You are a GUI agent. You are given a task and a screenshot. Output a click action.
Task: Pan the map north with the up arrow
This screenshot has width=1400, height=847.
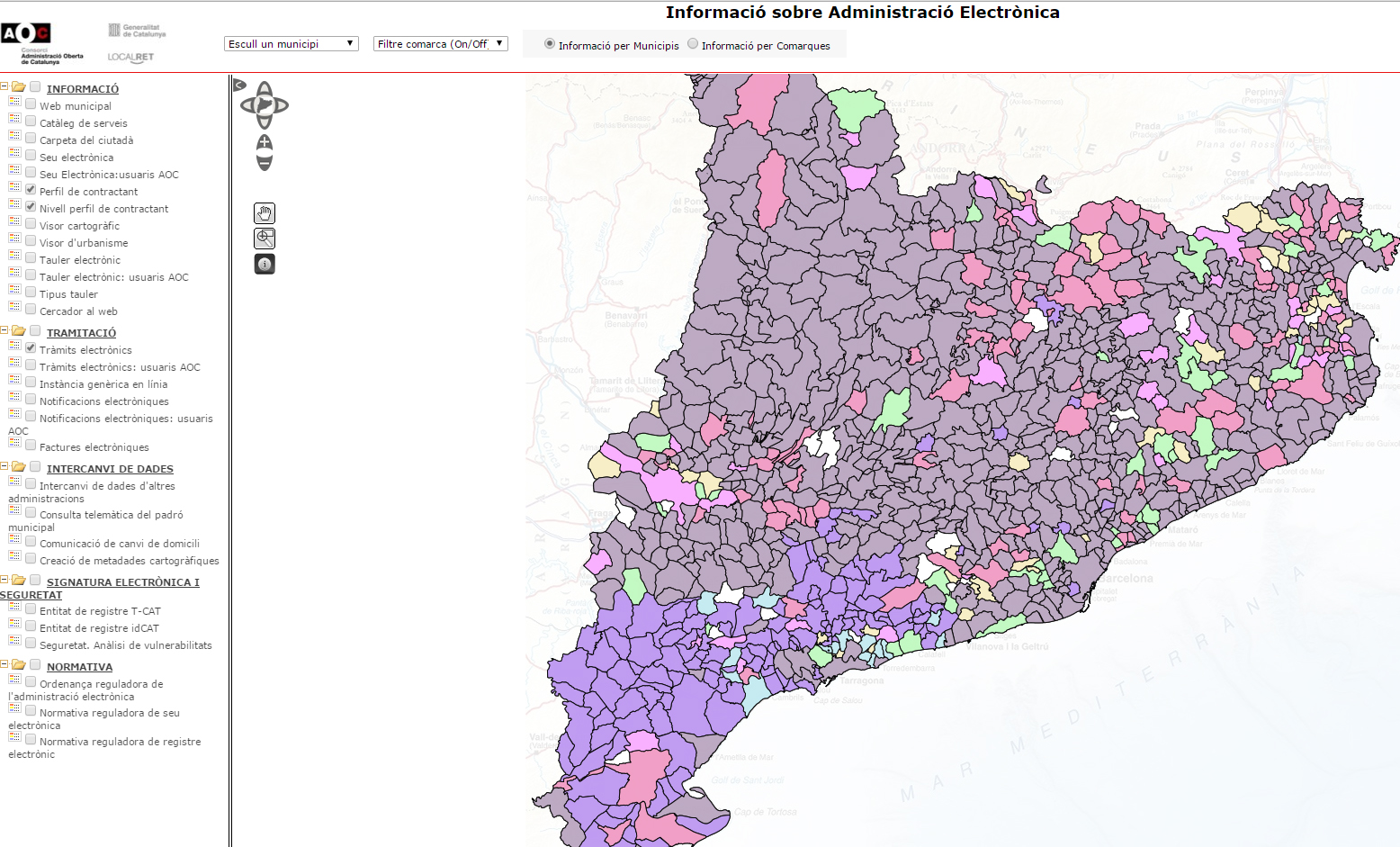[x=265, y=89]
